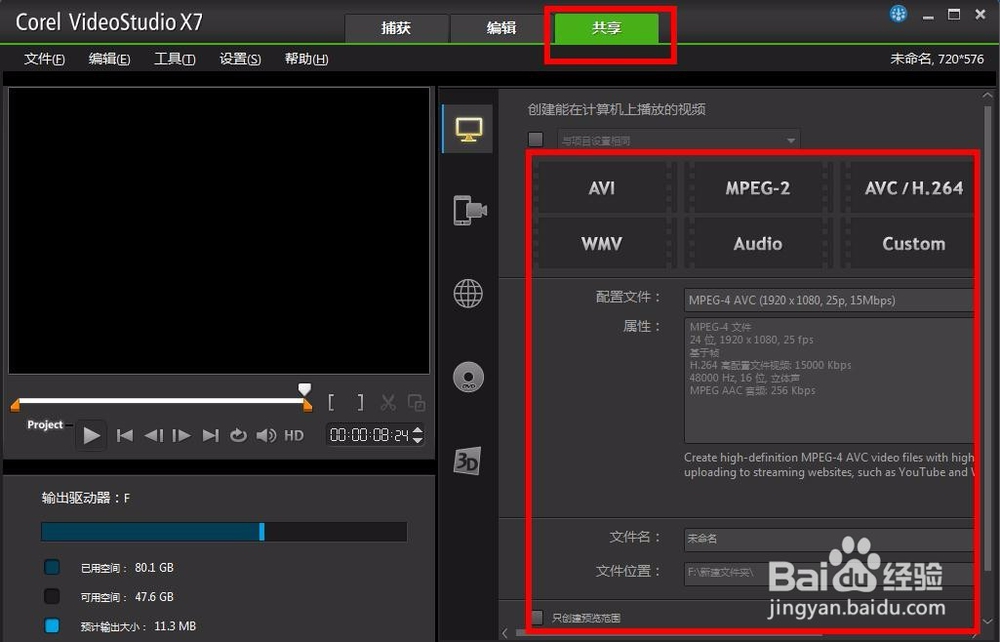This screenshot has width=1000, height=642.
Task: Decrease timecode with the down stepper arrow
Action: tap(418, 440)
